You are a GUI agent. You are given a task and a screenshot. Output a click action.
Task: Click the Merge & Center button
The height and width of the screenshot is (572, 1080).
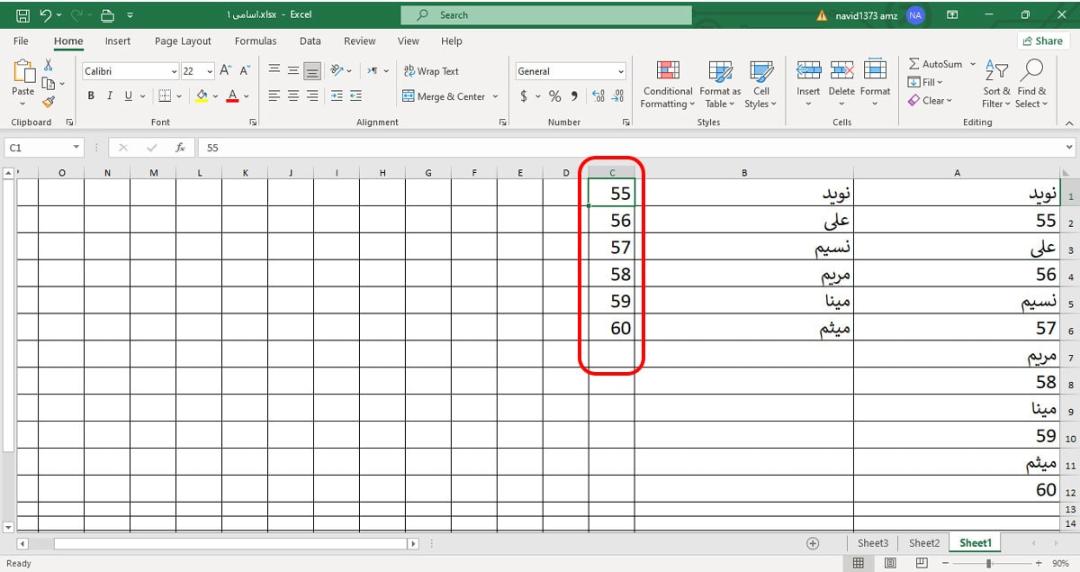pyautogui.click(x=450, y=96)
